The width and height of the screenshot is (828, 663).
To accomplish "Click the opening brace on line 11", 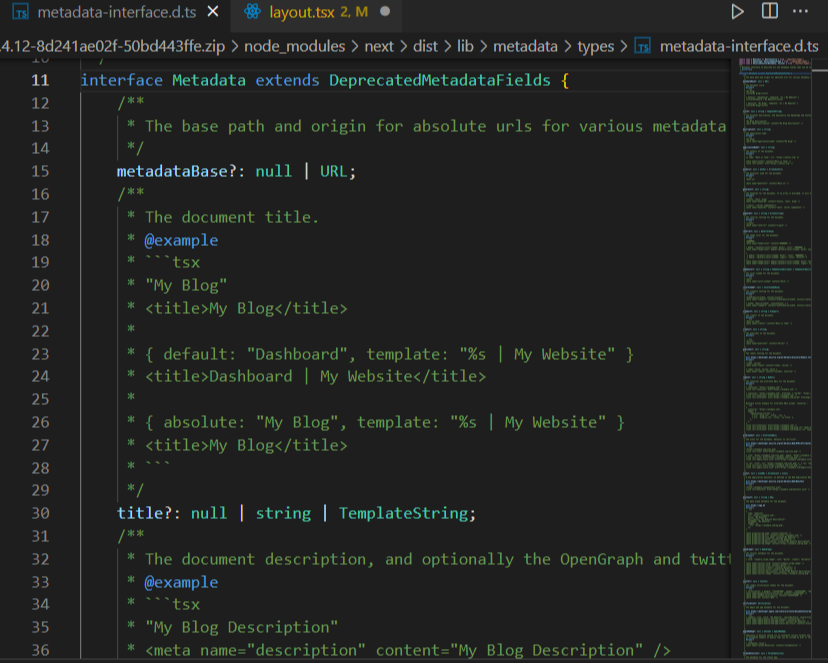I will pyautogui.click(x=565, y=81).
